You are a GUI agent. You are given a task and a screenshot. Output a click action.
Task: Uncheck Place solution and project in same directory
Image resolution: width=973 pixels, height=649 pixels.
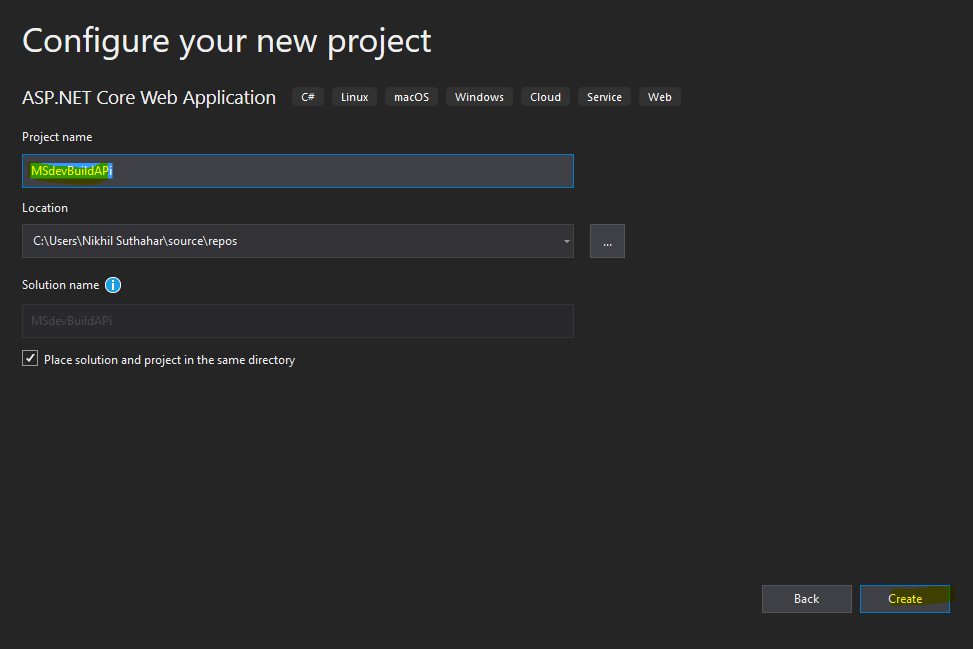[x=30, y=359]
